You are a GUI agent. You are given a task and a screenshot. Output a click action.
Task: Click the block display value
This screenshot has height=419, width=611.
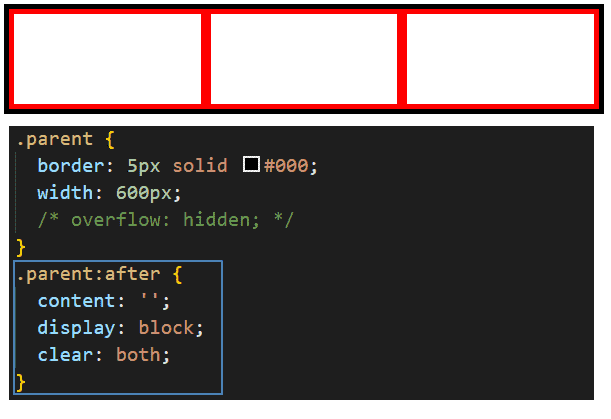coord(166,327)
